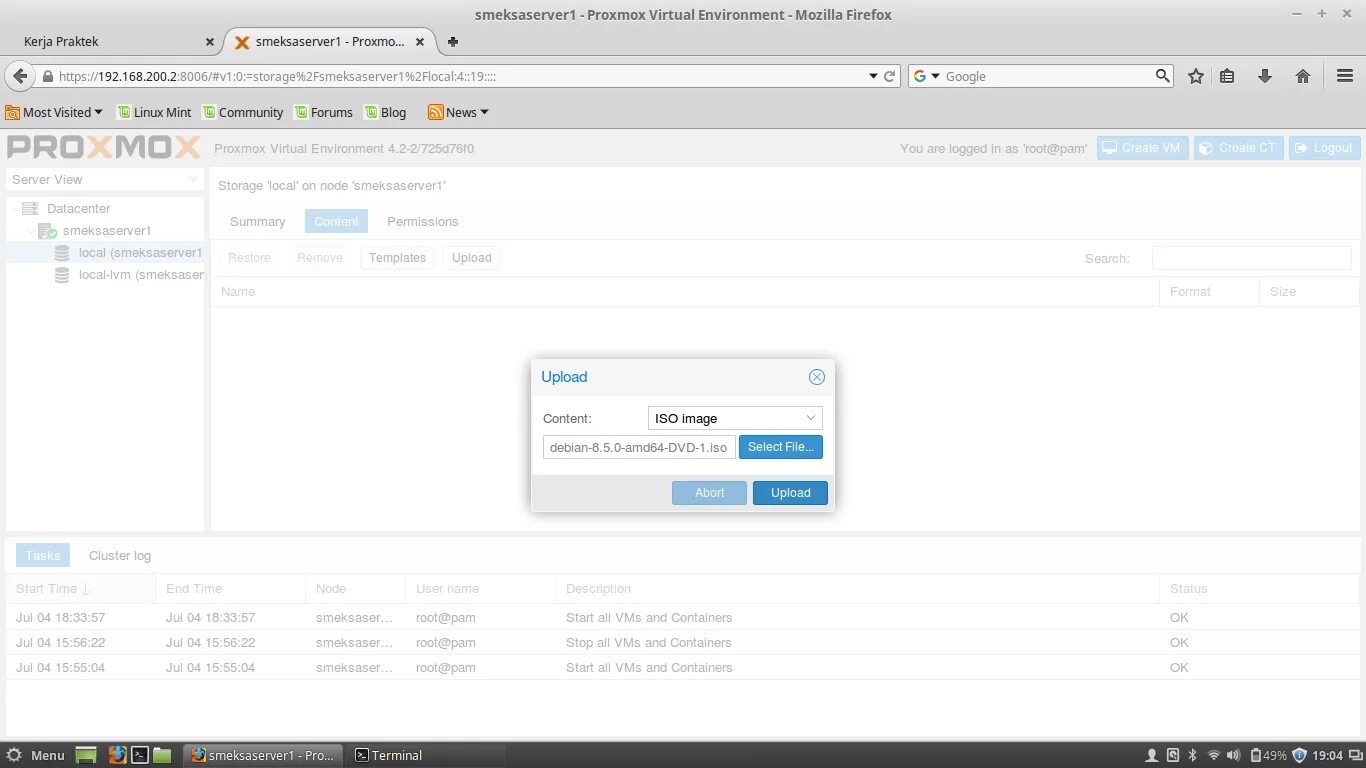Open the Firefox downloads arrow icon
The width and height of the screenshot is (1366, 768).
1264,76
